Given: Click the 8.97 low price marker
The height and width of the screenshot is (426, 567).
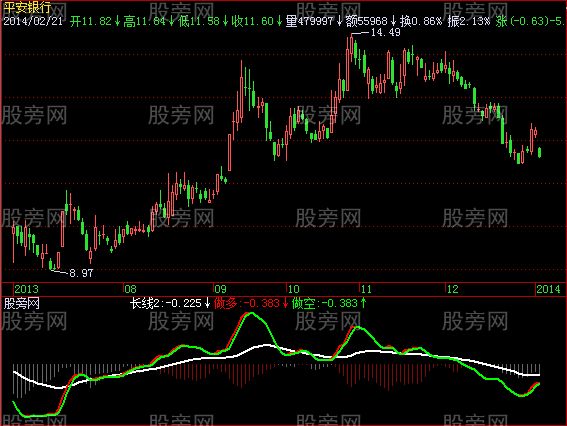Looking at the screenshot, I should [x=81, y=273].
